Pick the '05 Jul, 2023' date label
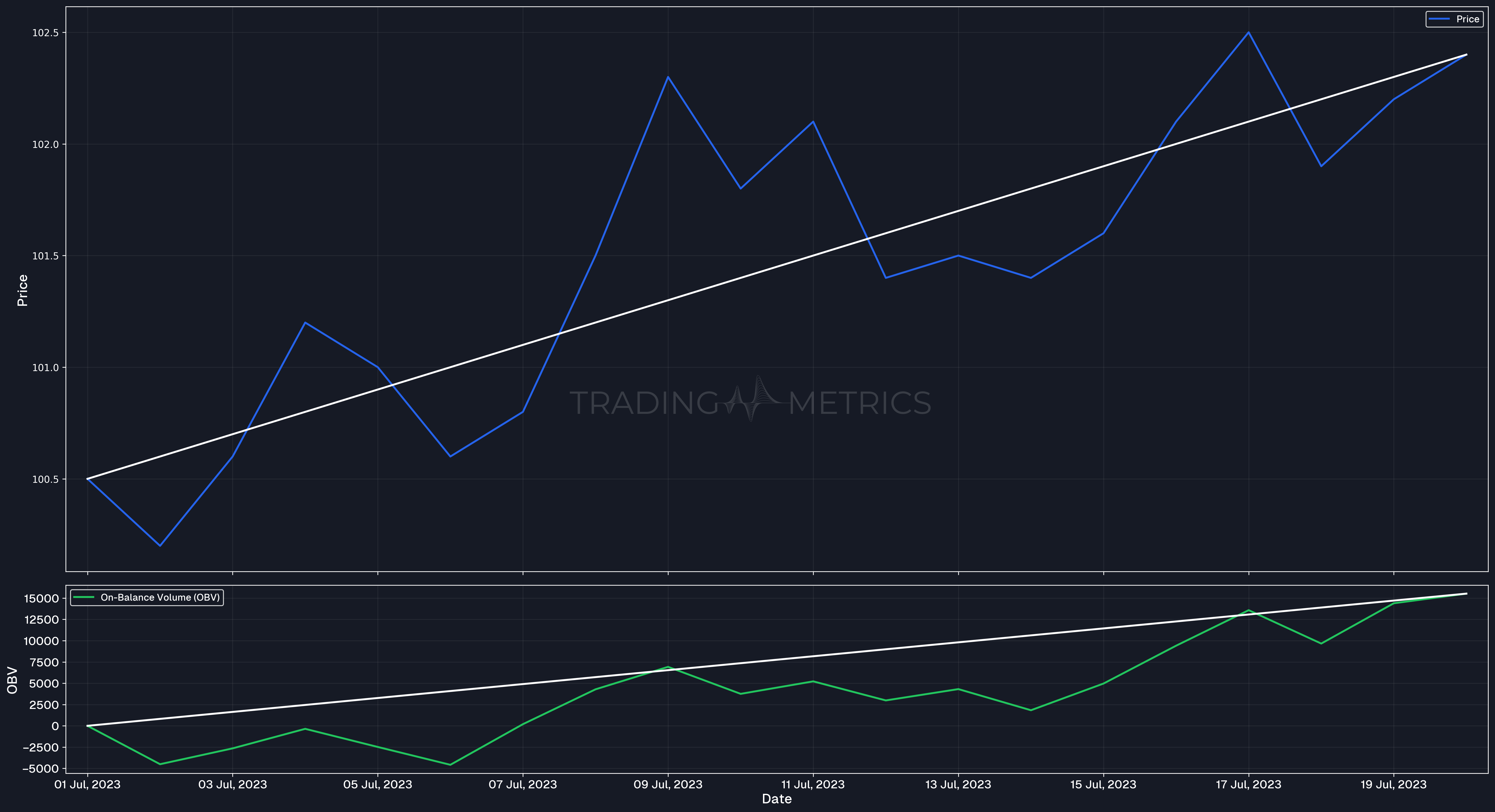The height and width of the screenshot is (812, 1495). (378, 785)
